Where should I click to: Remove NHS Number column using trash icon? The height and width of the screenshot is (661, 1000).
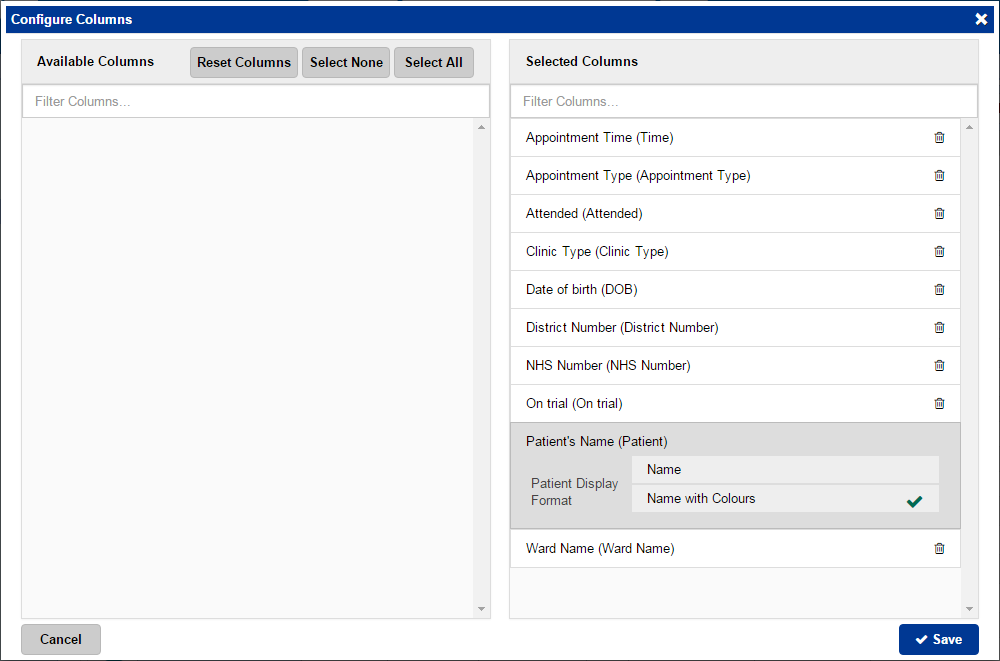tap(939, 366)
